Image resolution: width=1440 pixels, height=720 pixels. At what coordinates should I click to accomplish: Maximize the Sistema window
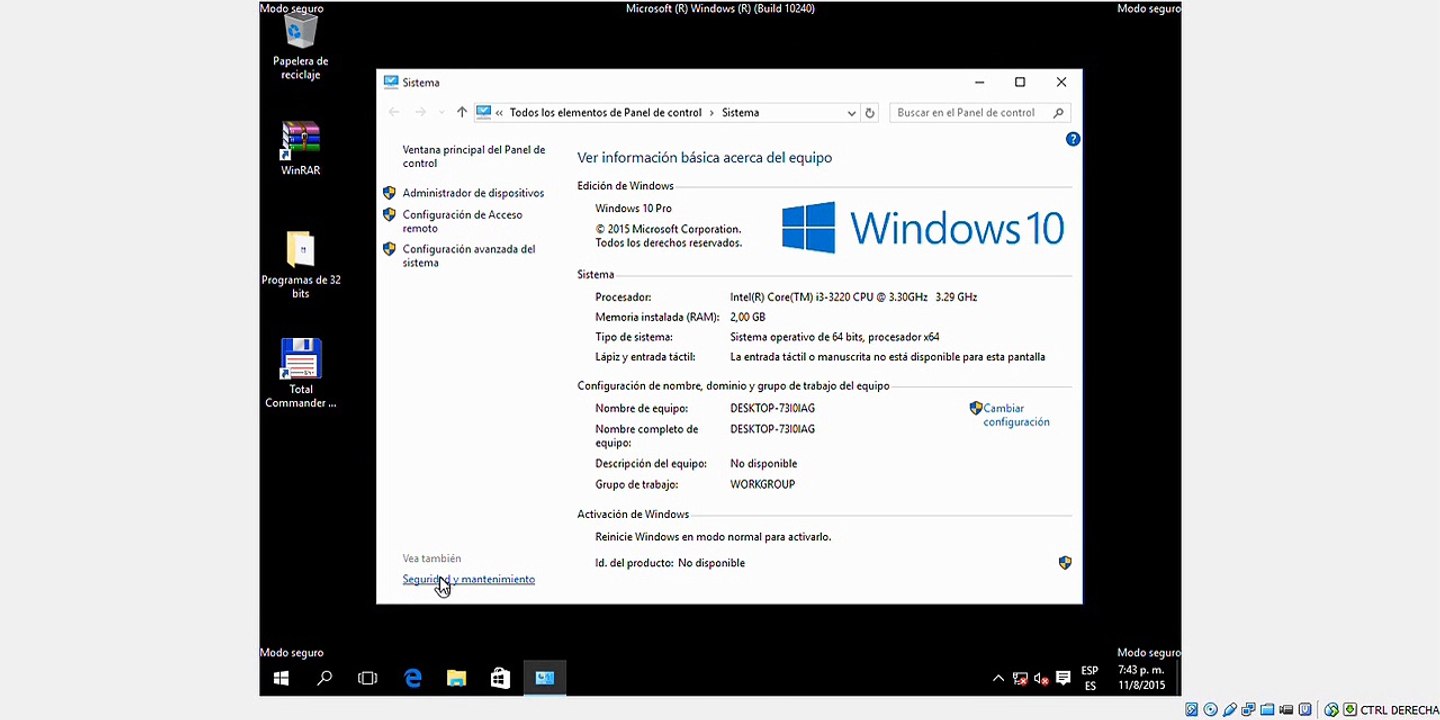click(x=1020, y=82)
